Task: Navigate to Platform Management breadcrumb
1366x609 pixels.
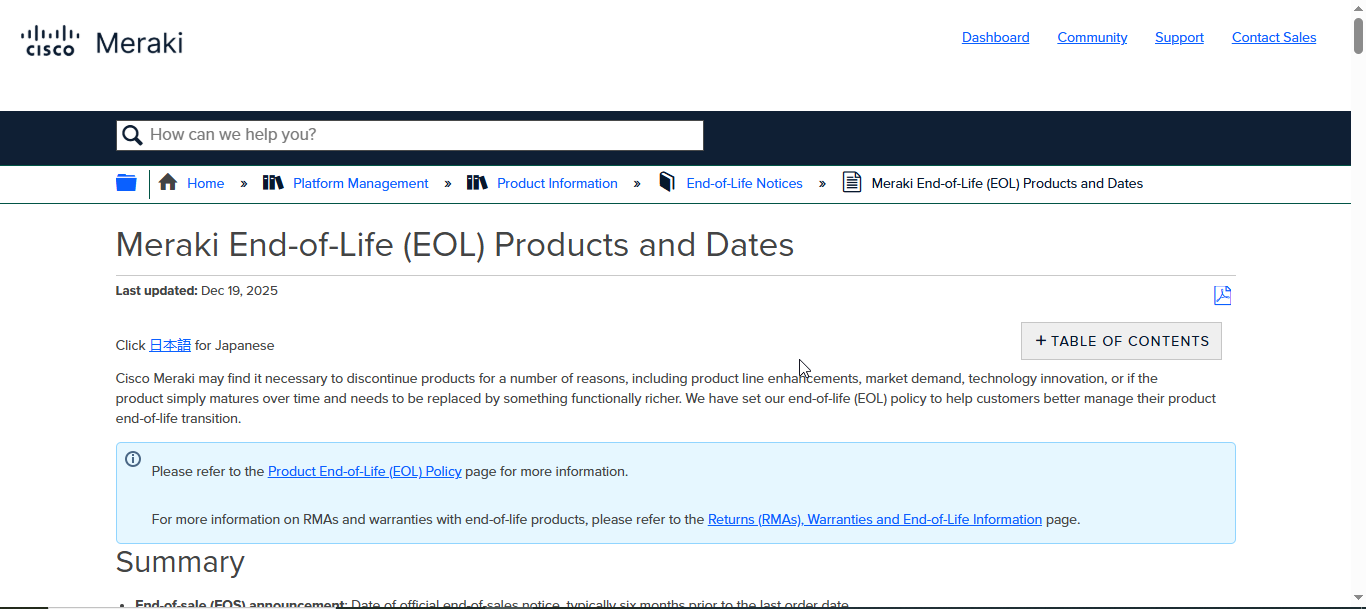Action: (360, 183)
